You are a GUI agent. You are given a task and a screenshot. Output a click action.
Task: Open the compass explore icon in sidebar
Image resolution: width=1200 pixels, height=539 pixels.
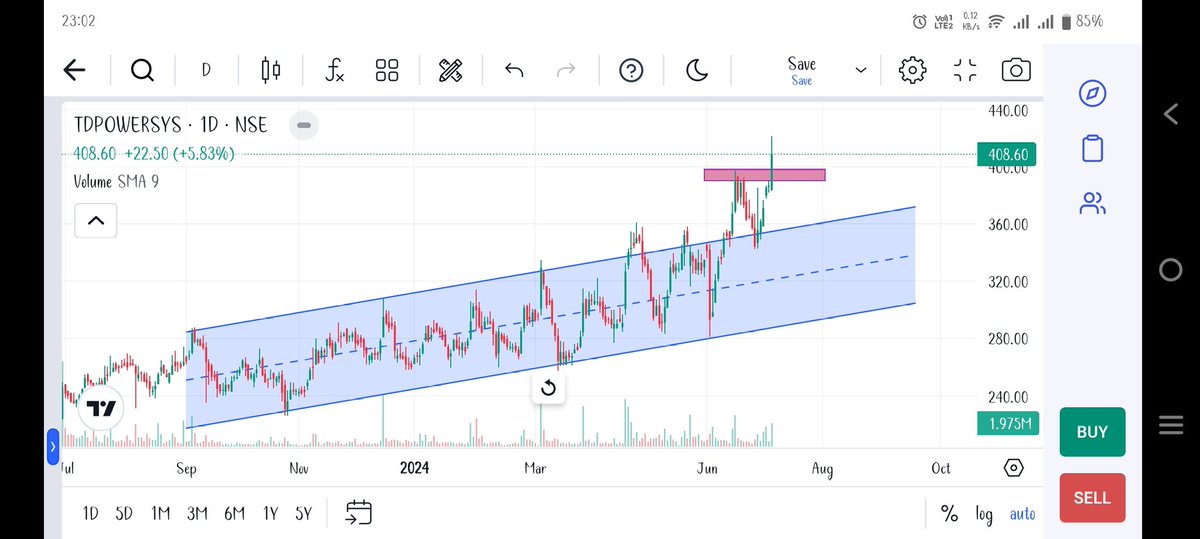1092,94
